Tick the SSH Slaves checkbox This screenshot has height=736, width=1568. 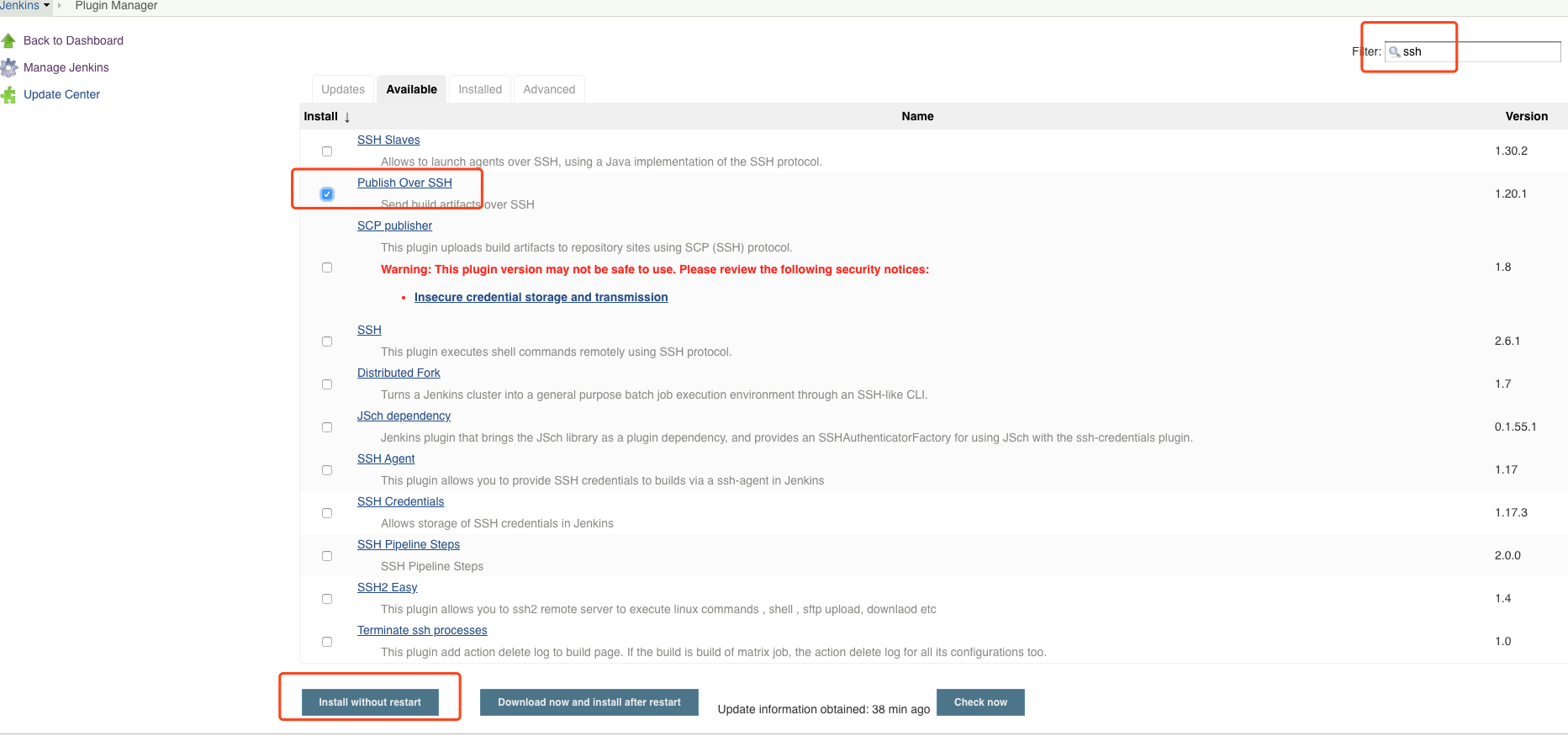pos(327,151)
